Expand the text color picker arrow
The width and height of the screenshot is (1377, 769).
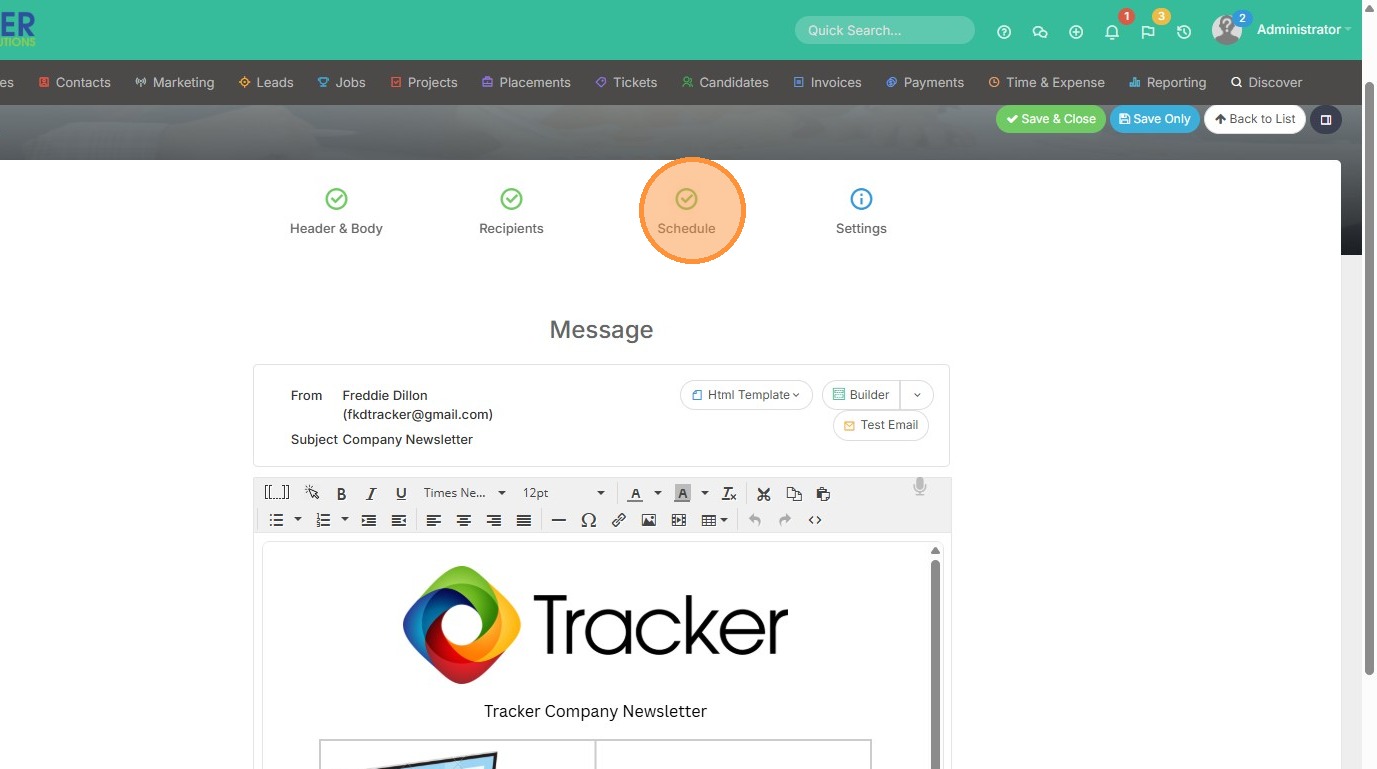[x=658, y=493]
